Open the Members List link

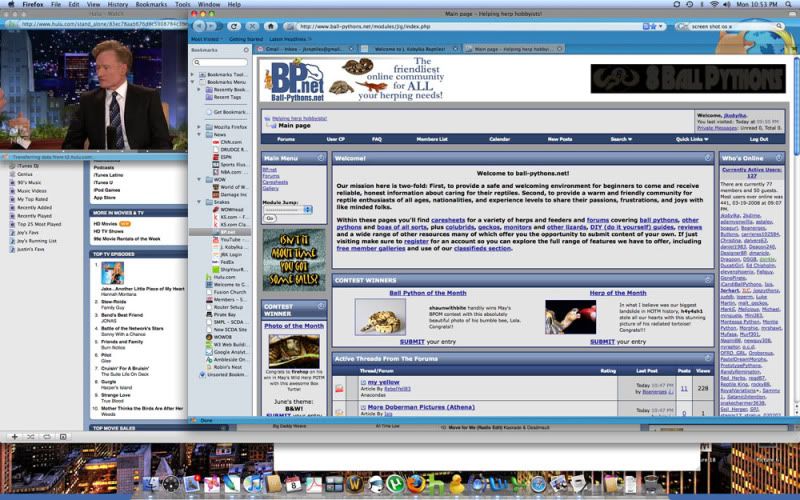tap(432, 139)
